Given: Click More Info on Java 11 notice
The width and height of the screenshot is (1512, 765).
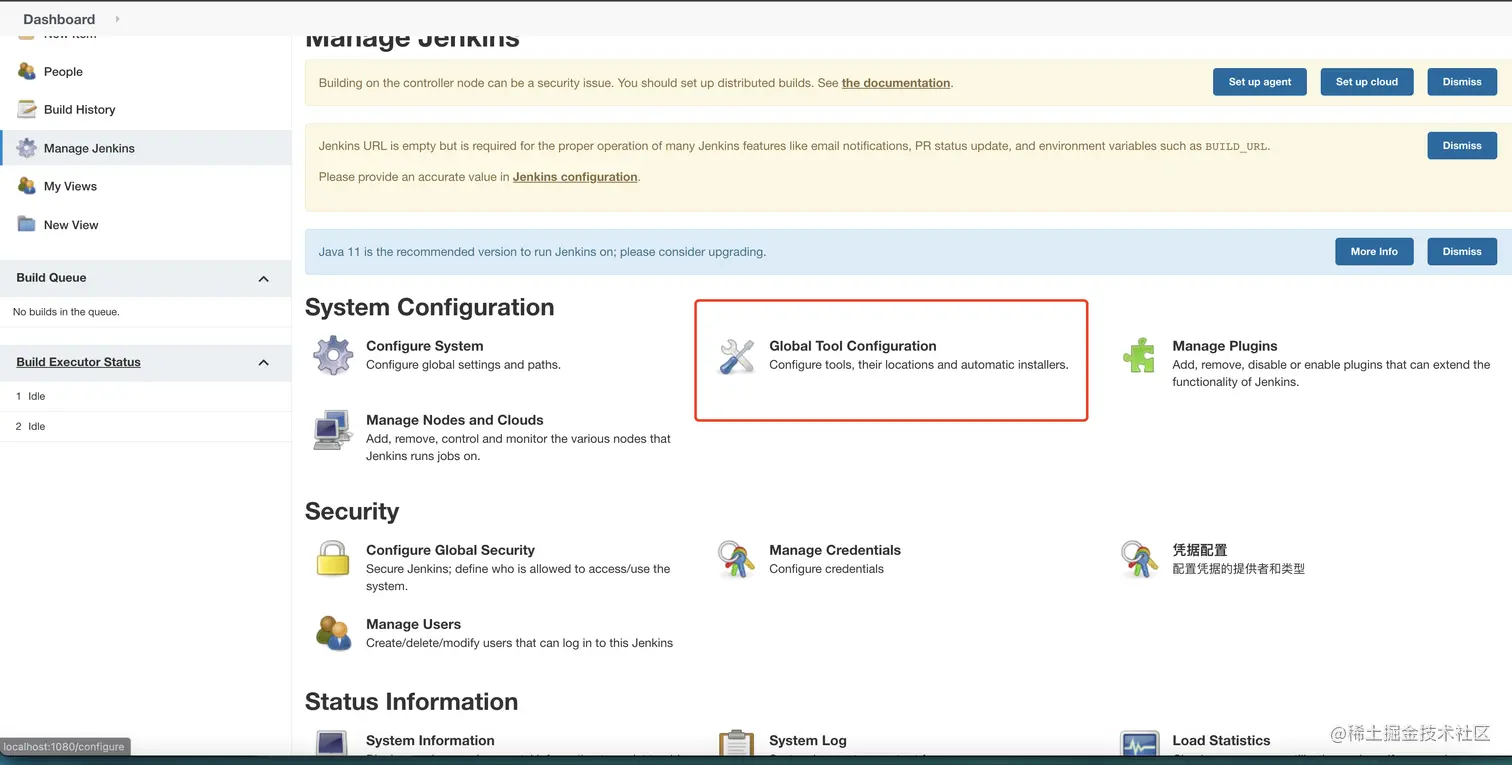Looking at the screenshot, I should (1373, 252).
